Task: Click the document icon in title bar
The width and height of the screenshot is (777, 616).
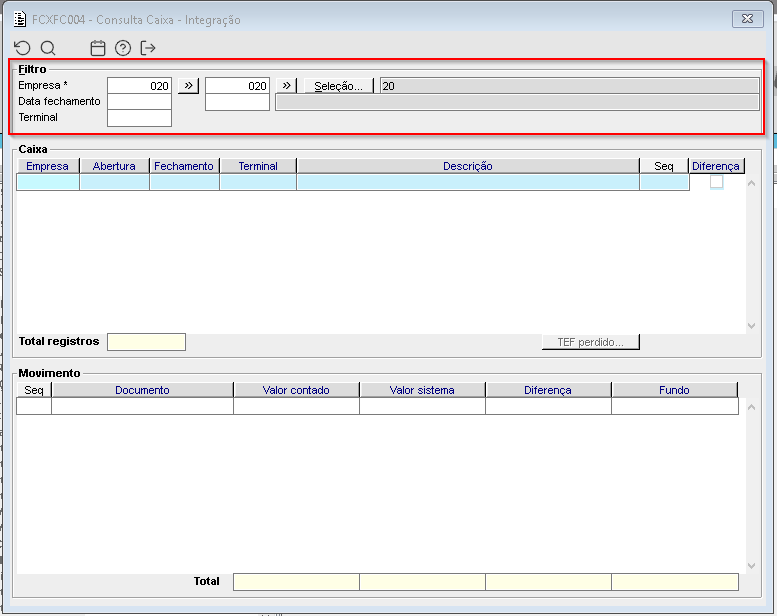Action: (x=20, y=19)
